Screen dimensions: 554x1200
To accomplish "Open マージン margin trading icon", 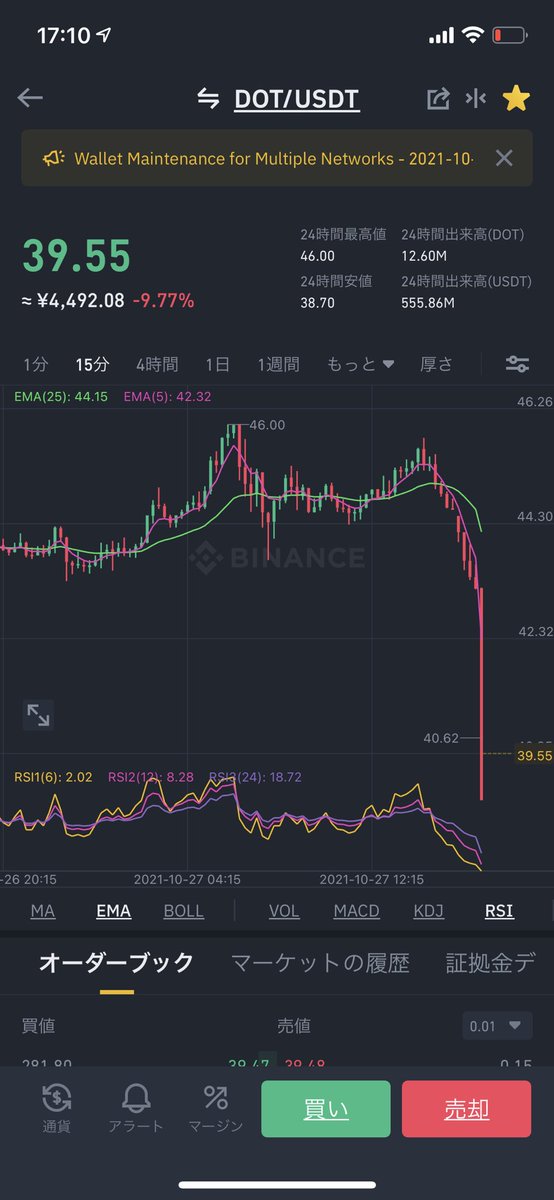I will [215, 1108].
